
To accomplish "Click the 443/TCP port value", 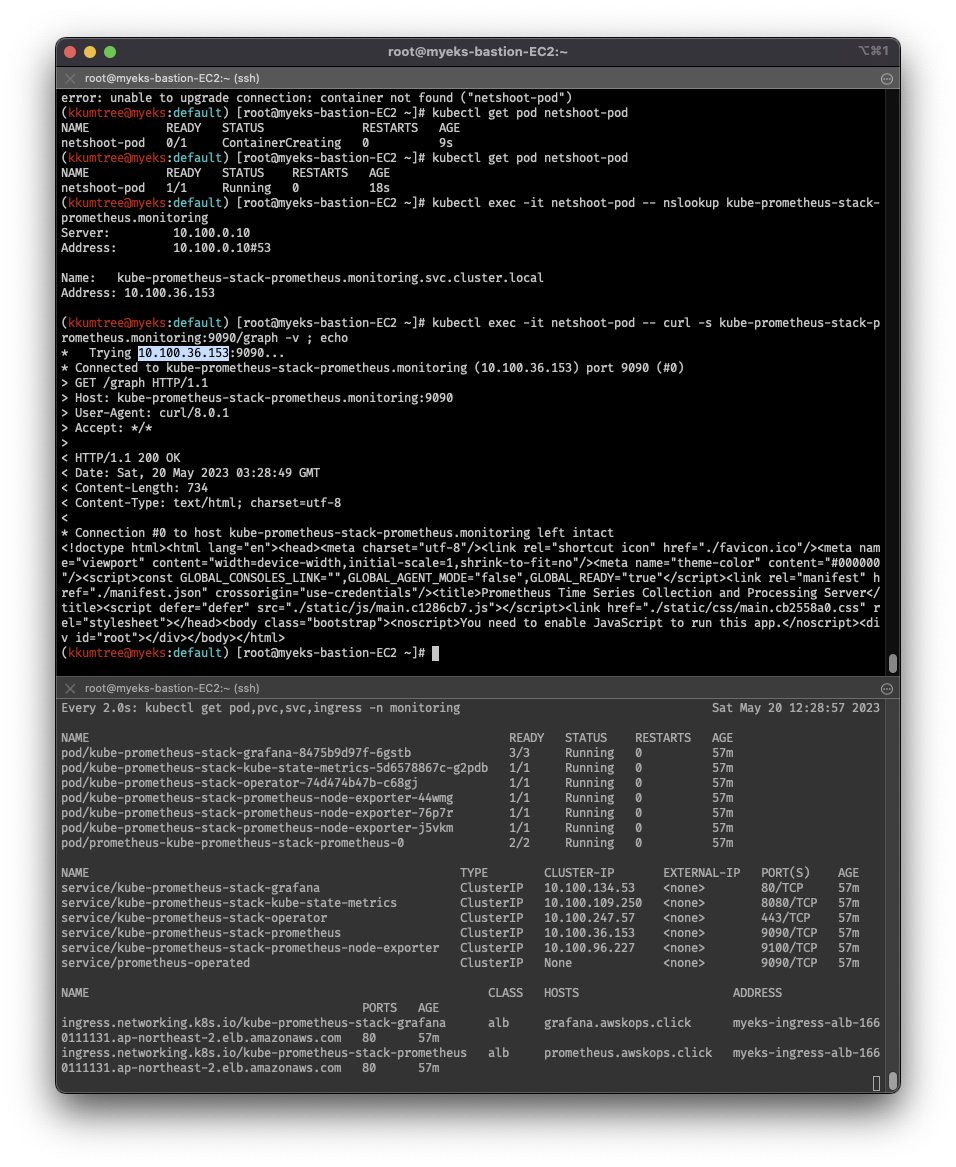I will (785, 918).
